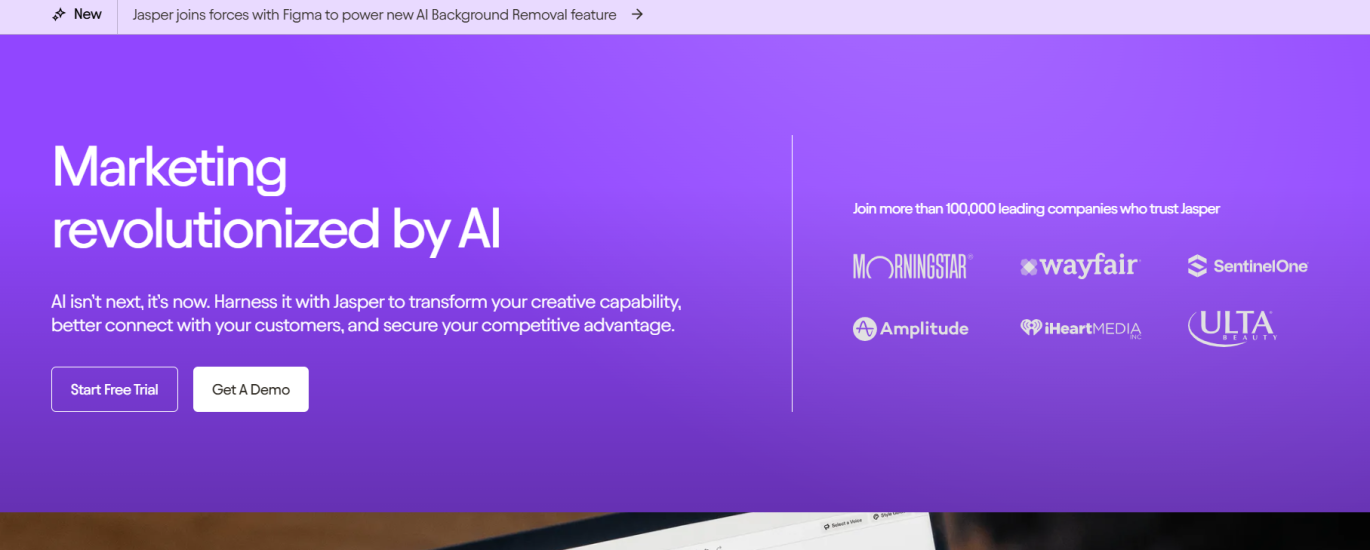This screenshot has width=1370, height=550.
Task: Click the arrow icon after the announcement
Action: [637, 15]
